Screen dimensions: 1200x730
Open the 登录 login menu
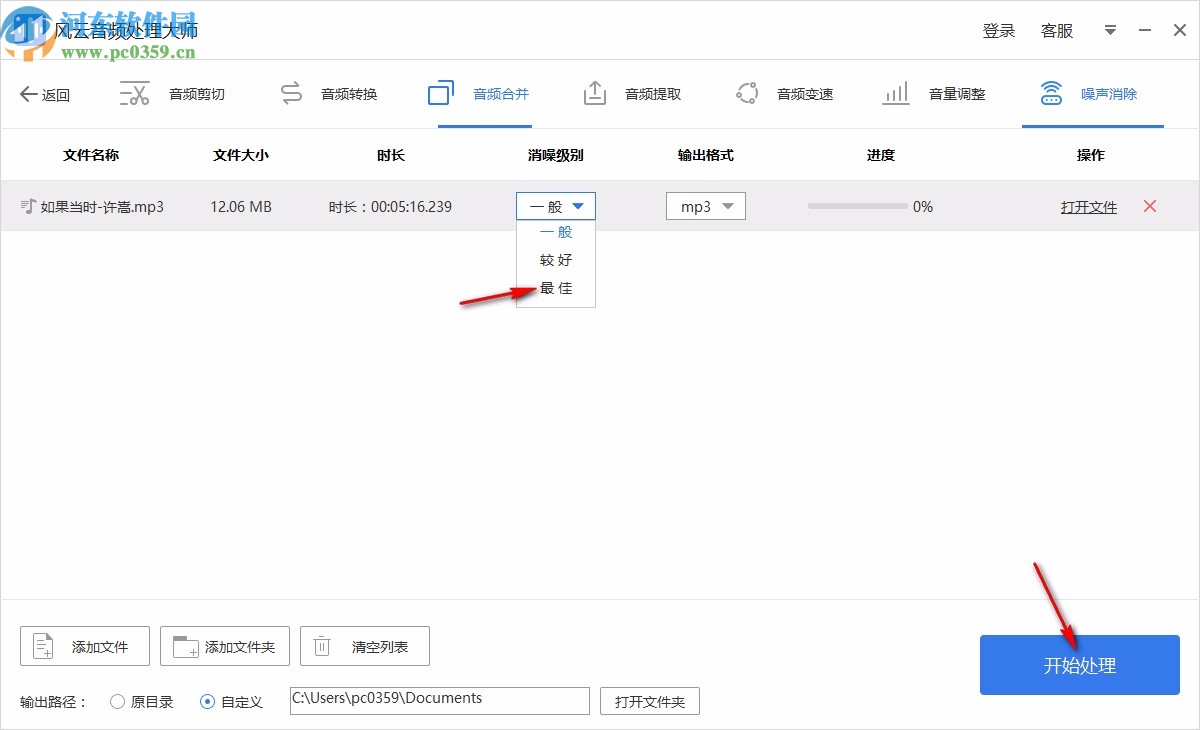(998, 30)
